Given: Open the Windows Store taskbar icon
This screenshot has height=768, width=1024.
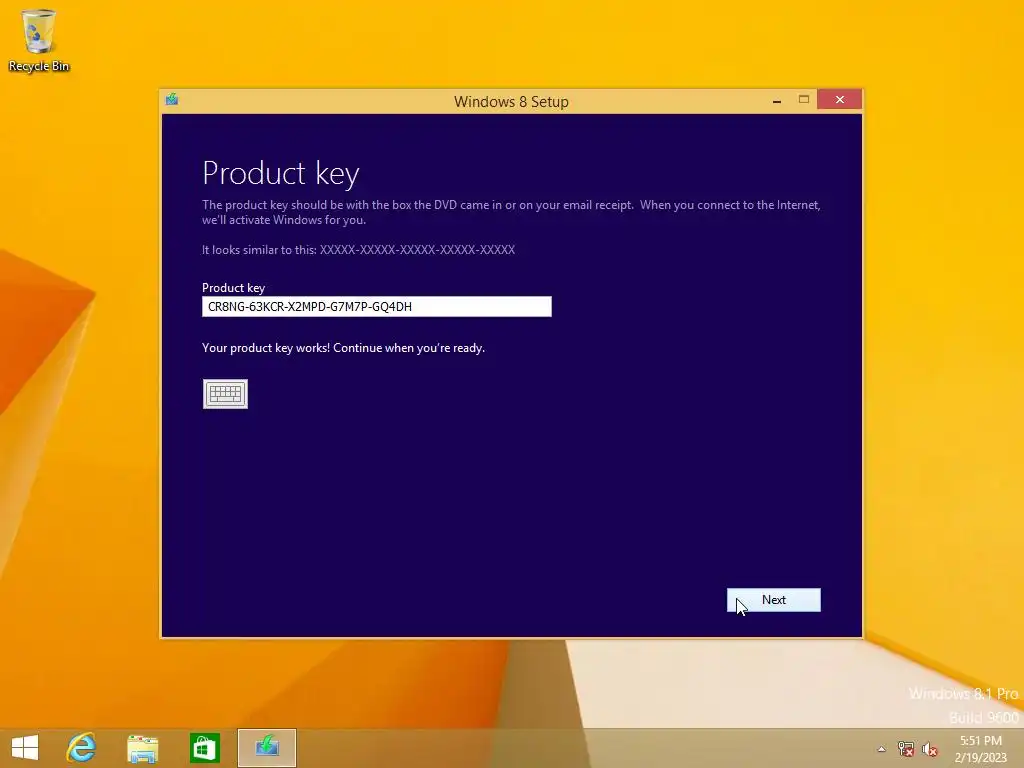Looking at the screenshot, I should [x=204, y=748].
